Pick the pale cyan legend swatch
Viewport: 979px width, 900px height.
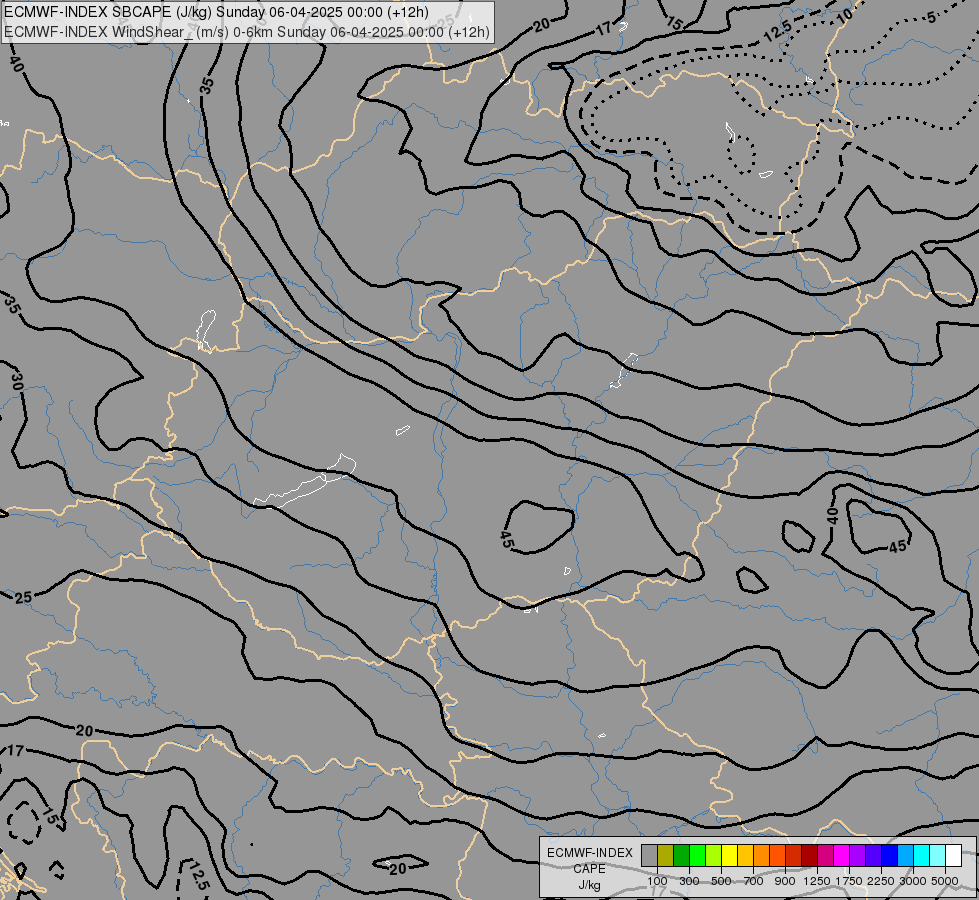point(937,856)
